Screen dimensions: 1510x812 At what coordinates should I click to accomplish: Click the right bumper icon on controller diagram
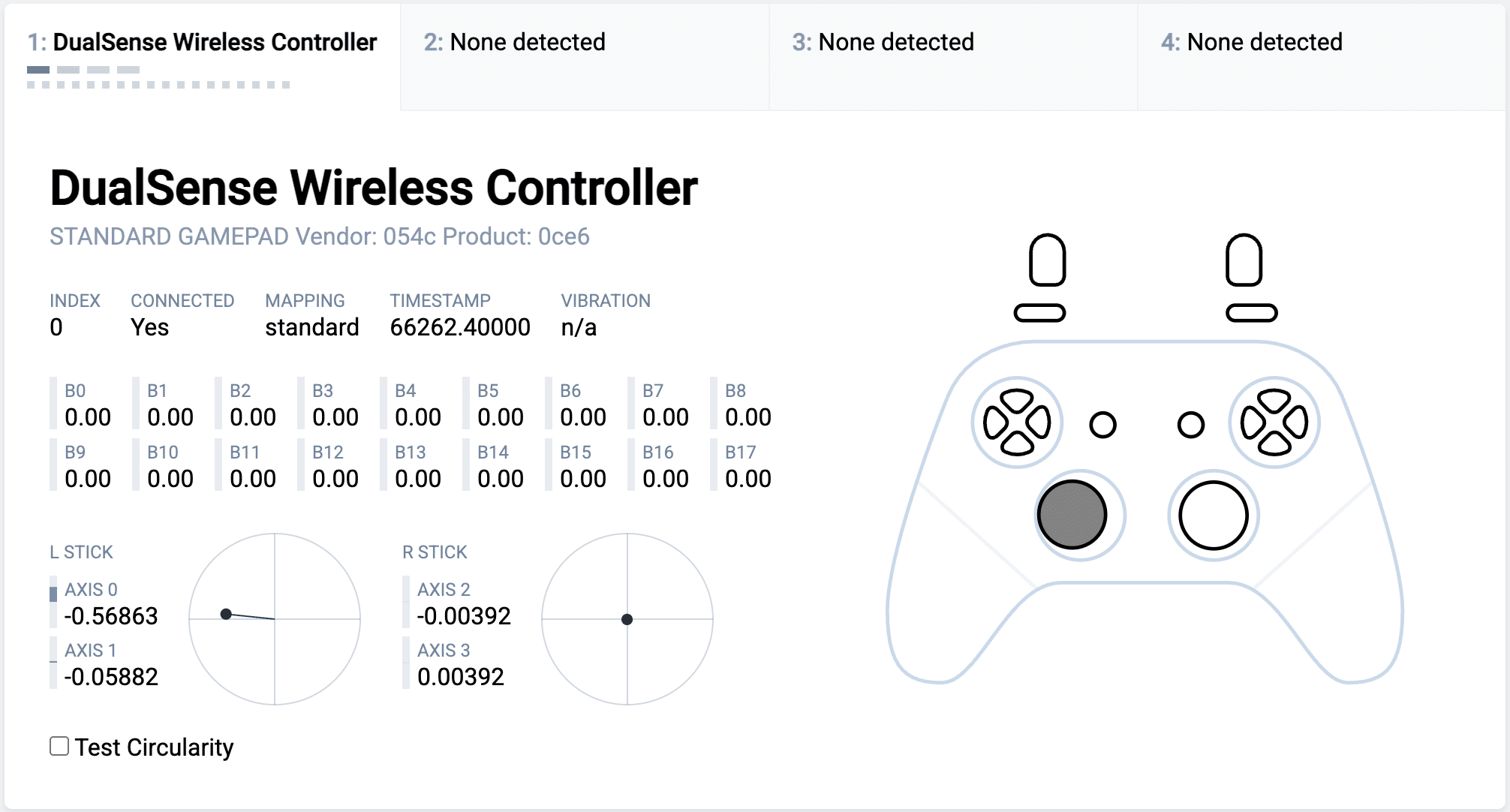point(1251,313)
